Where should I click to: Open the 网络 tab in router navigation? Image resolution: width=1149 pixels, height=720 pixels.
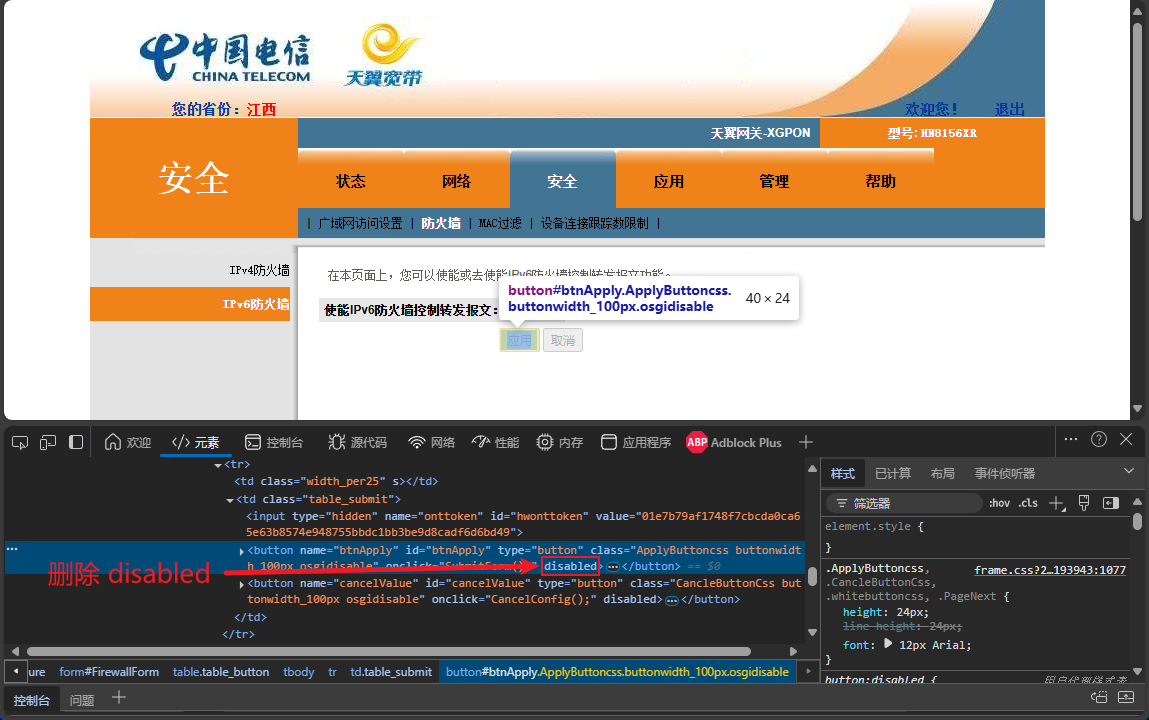coord(456,181)
